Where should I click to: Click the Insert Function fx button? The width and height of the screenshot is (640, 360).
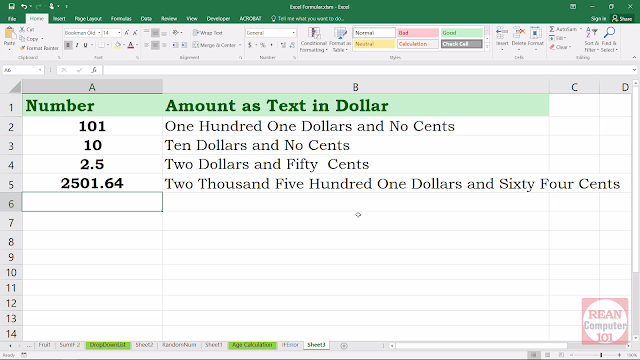(x=94, y=70)
